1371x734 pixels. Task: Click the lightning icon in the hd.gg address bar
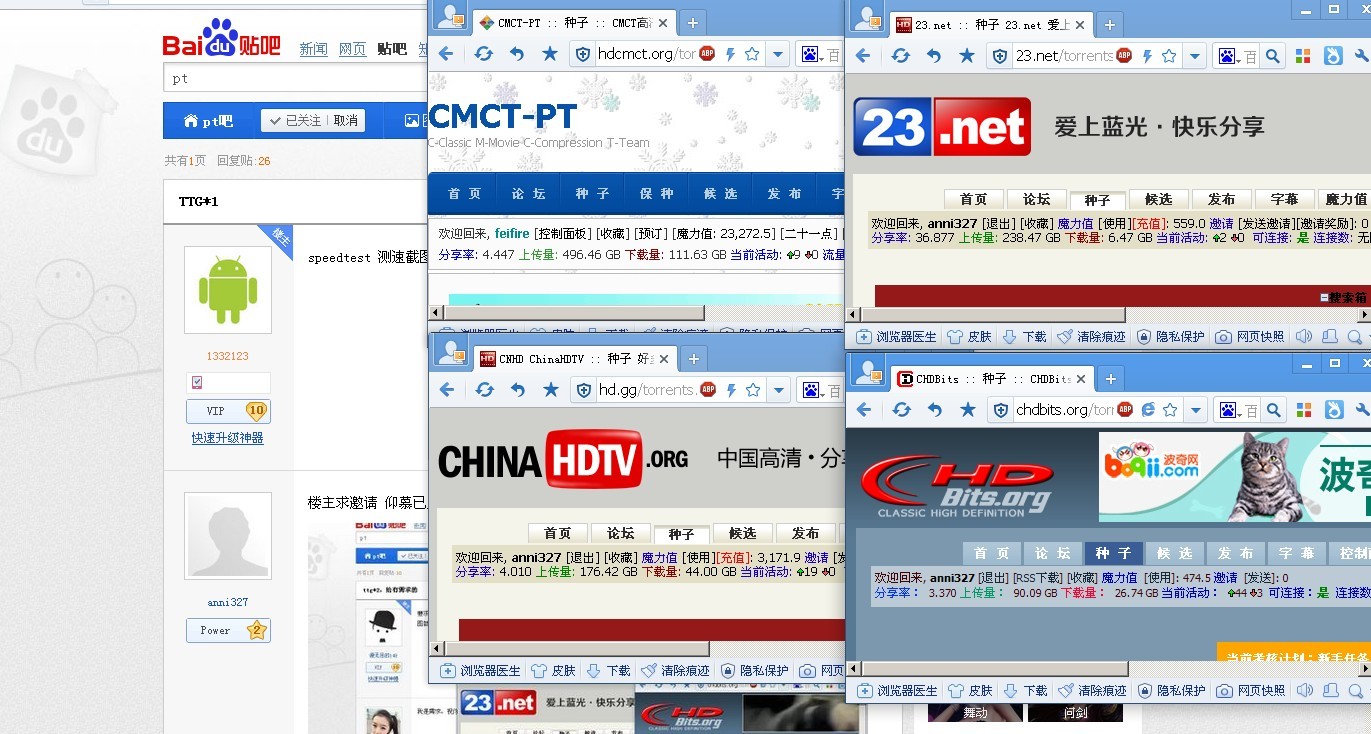(732, 390)
